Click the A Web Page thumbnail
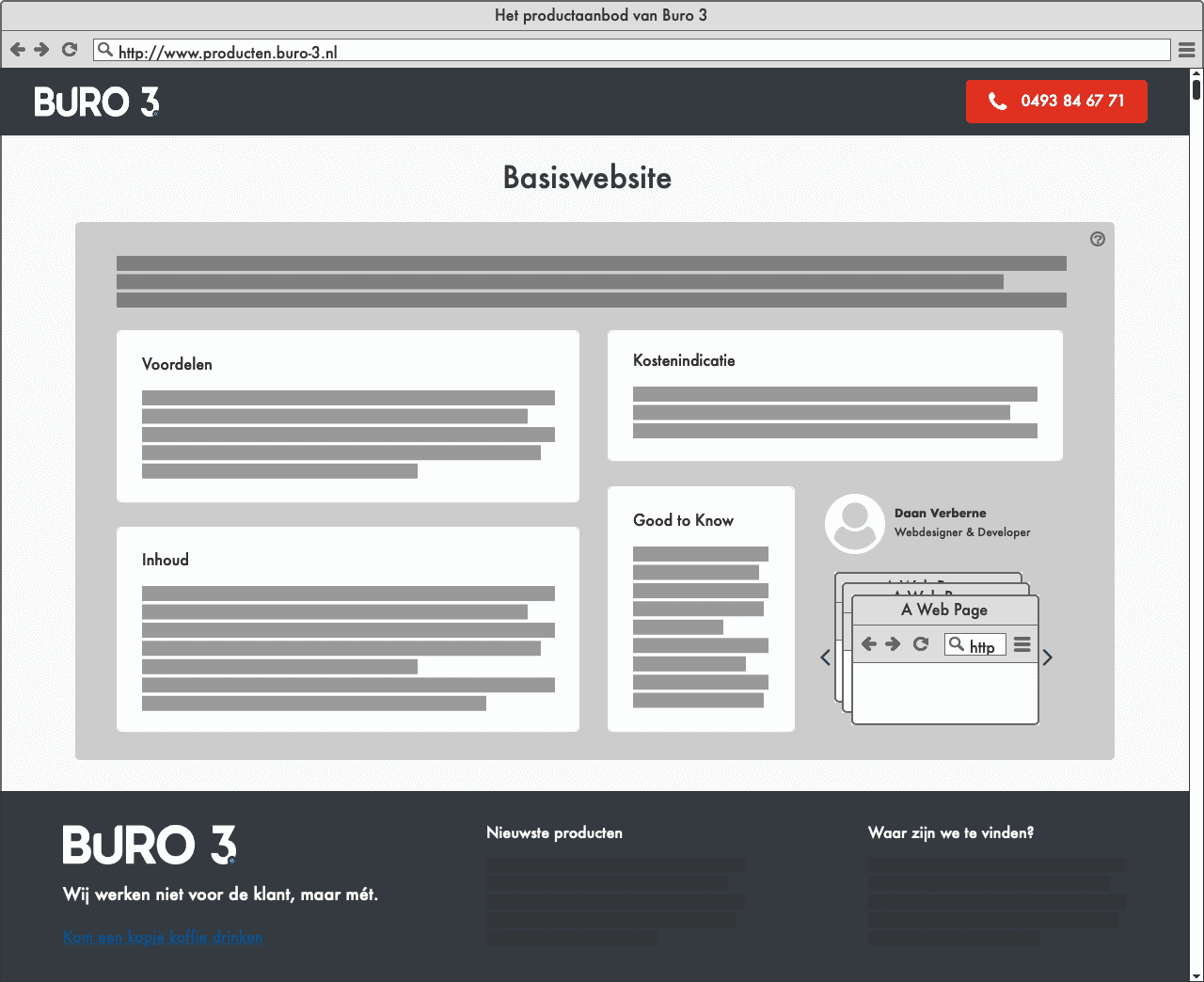Viewport: 1204px width, 982px height. (944, 658)
